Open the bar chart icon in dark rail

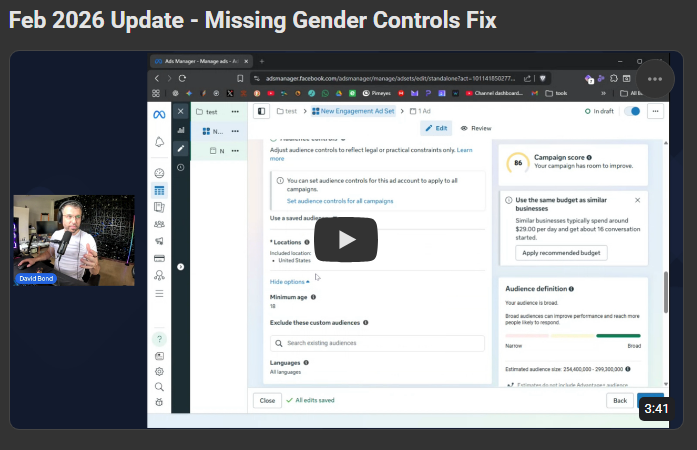point(180,130)
